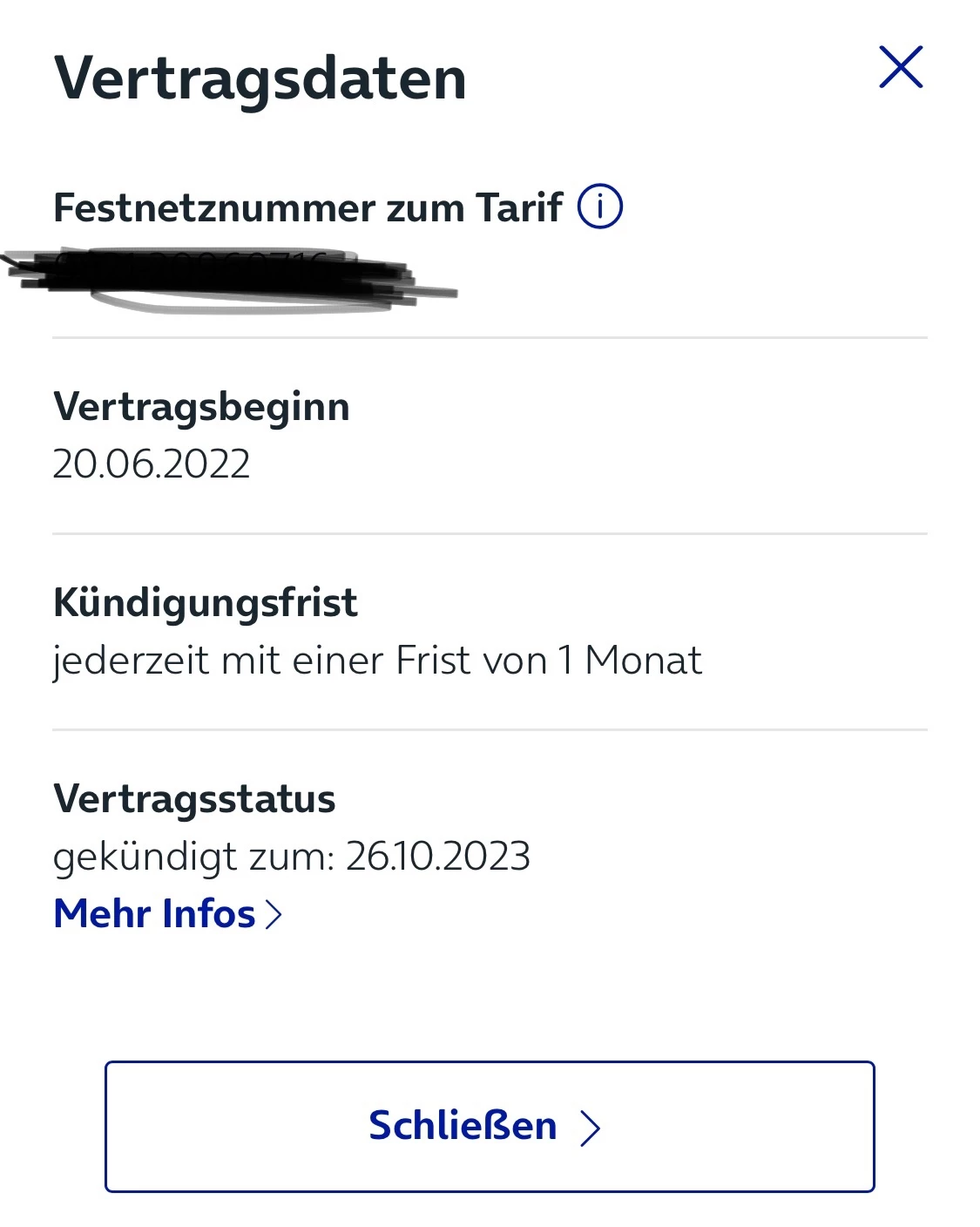Close the Vertragsdaten dialog with the X icon
This screenshot has height=1227, width=980.
pos(901,67)
